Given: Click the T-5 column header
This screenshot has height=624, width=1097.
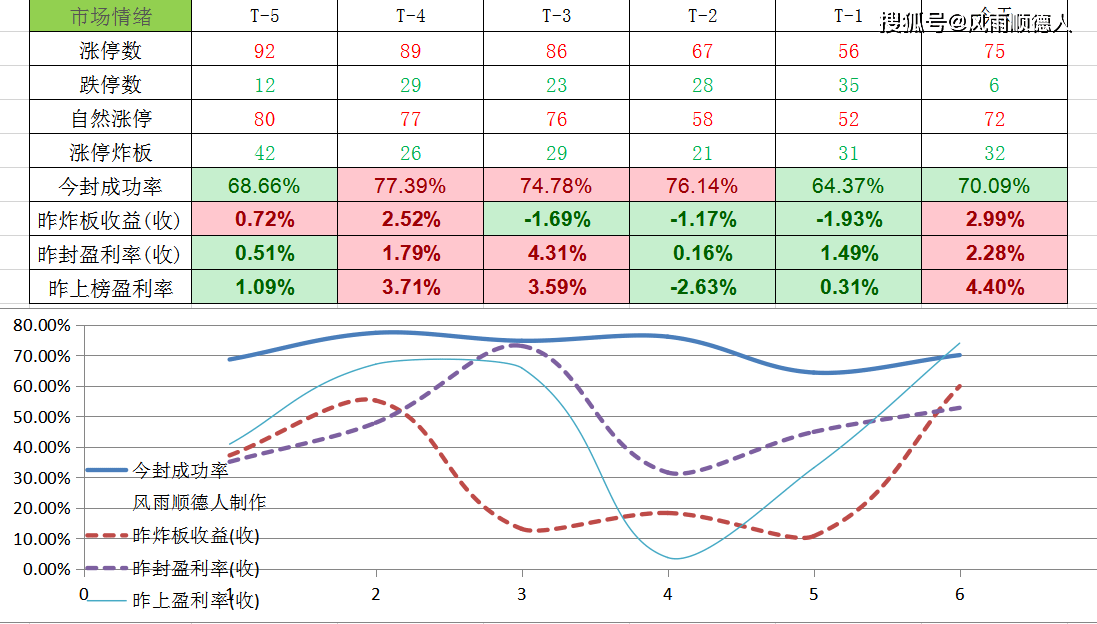Looking at the screenshot, I should pos(265,17).
